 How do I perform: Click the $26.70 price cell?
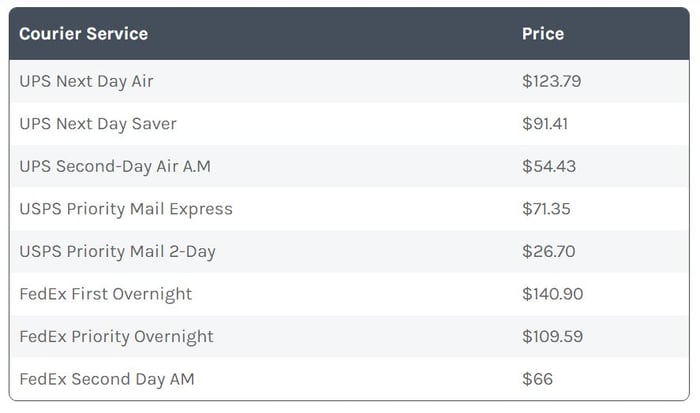coord(549,251)
